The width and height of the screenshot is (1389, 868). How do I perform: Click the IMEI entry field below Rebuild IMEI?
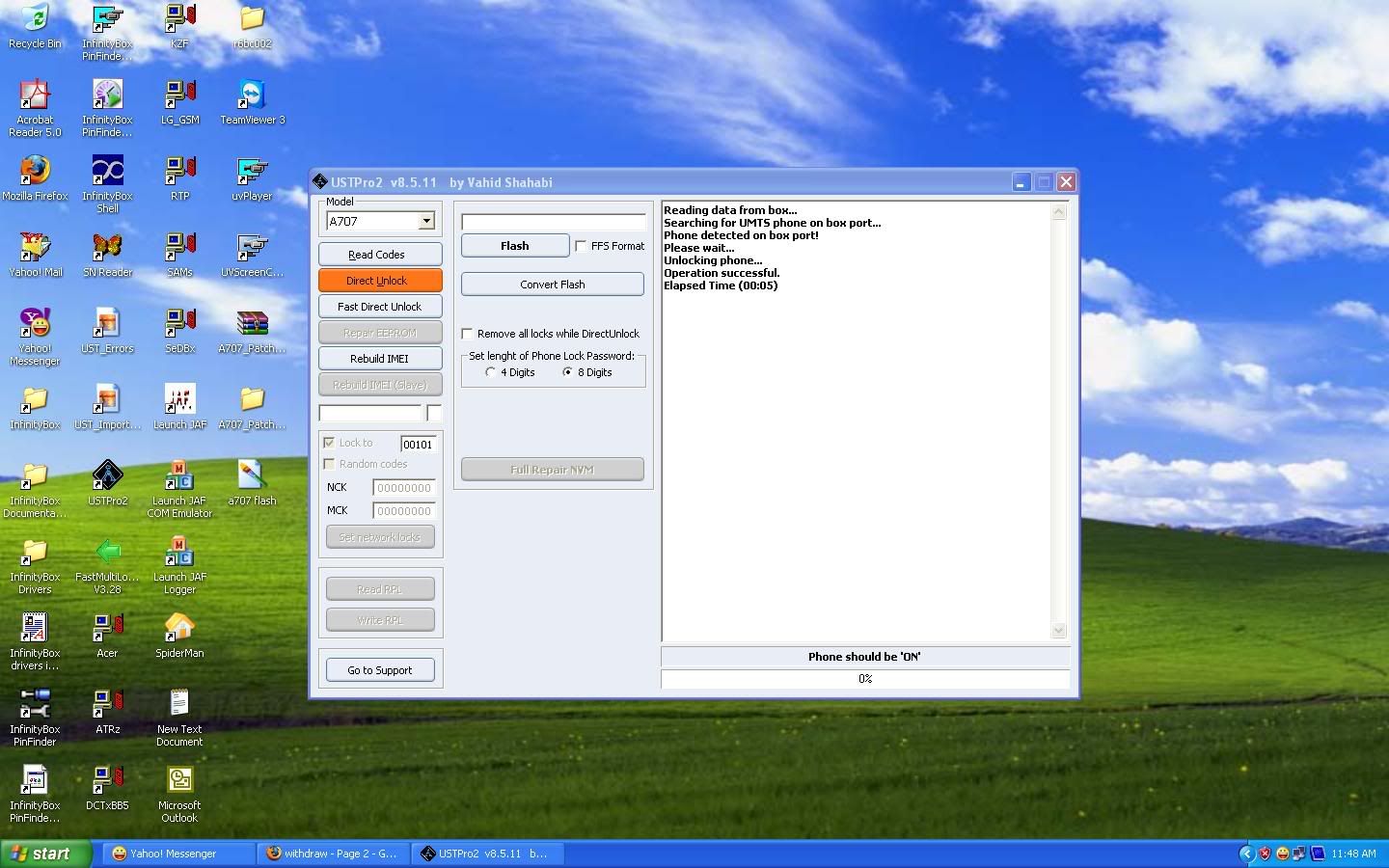(370, 413)
